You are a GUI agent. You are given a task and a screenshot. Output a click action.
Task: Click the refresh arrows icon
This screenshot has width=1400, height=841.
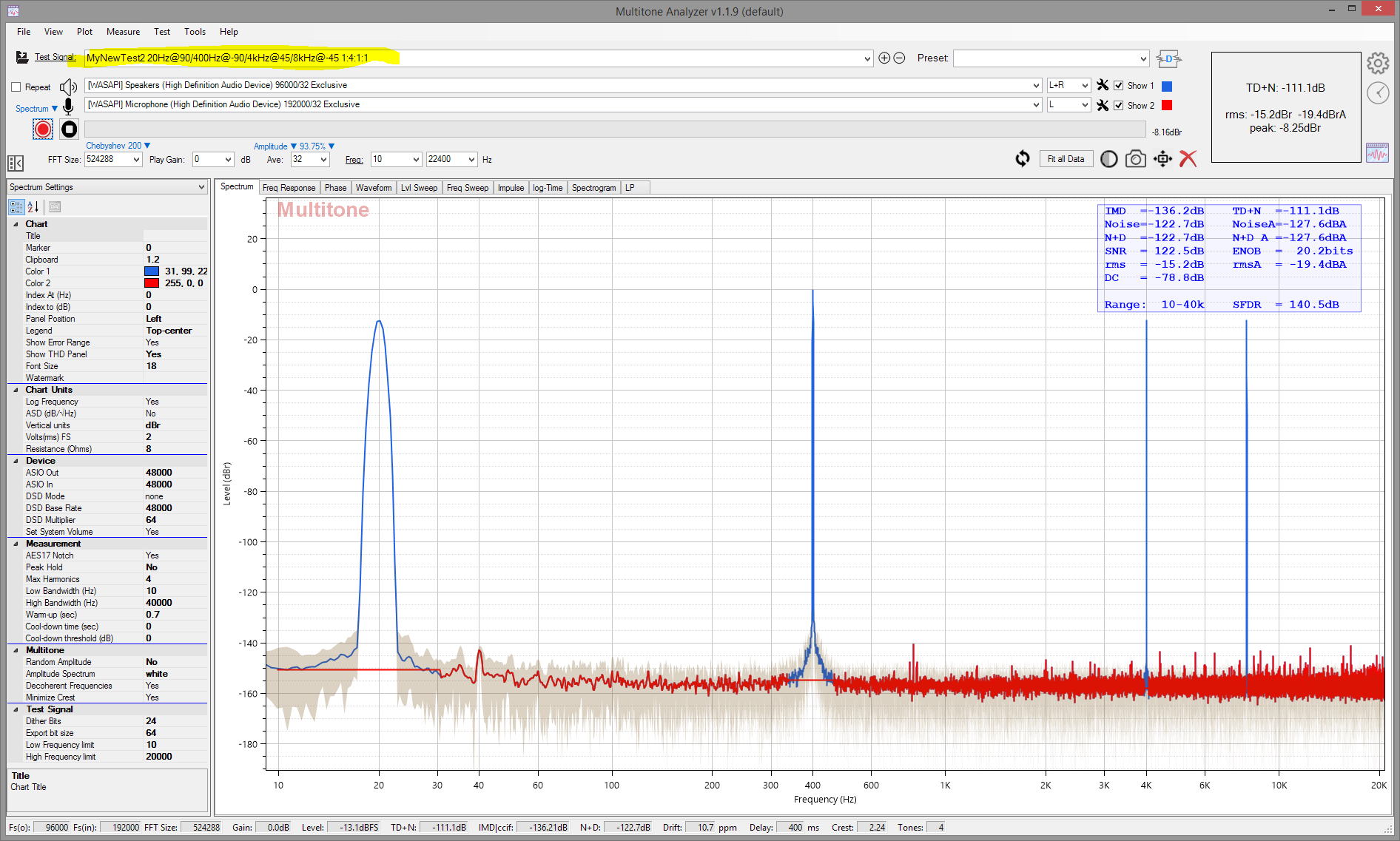coord(1023,158)
